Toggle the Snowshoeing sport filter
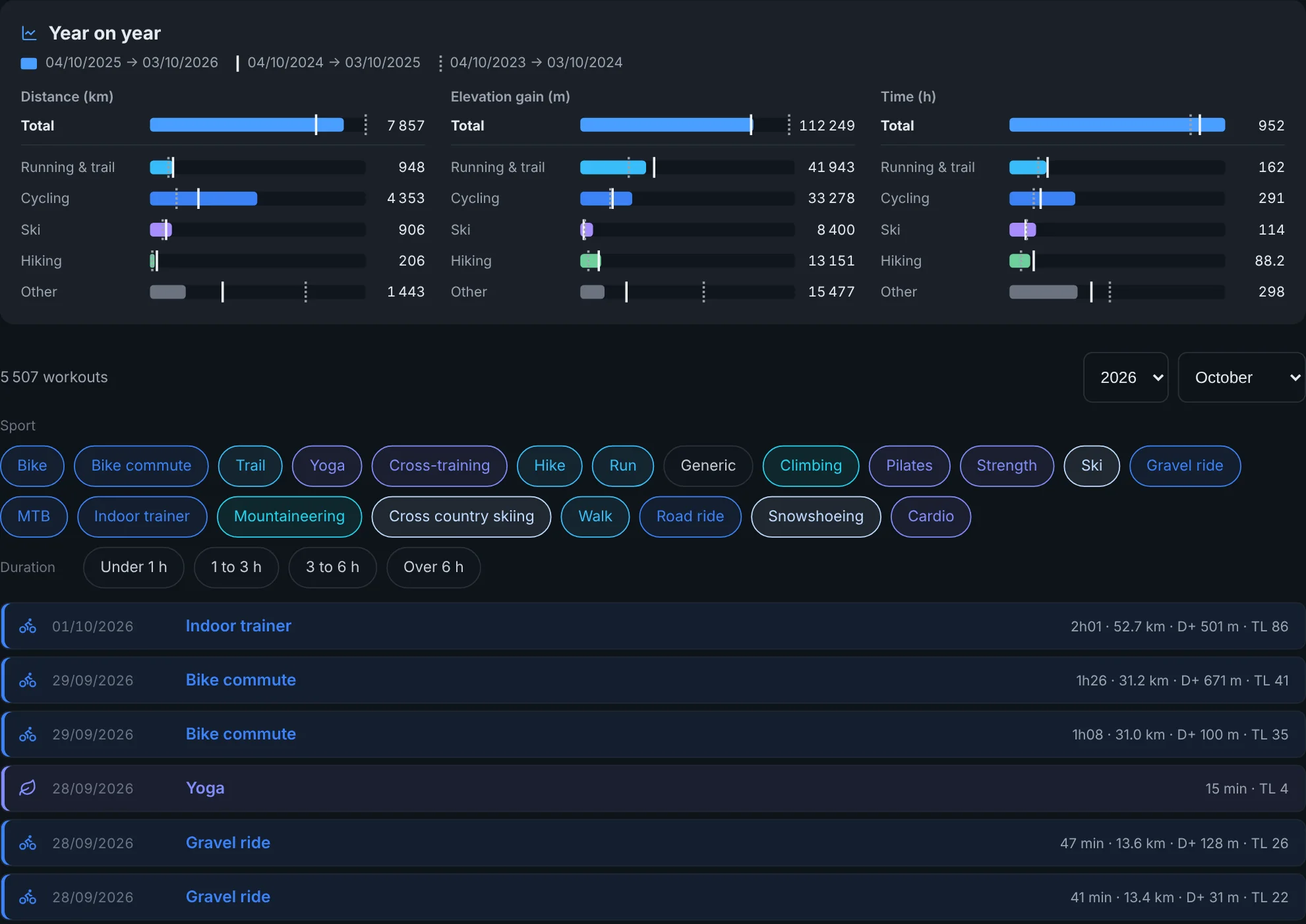The image size is (1306, 924). pyautogui.click(x=816, y=517)
